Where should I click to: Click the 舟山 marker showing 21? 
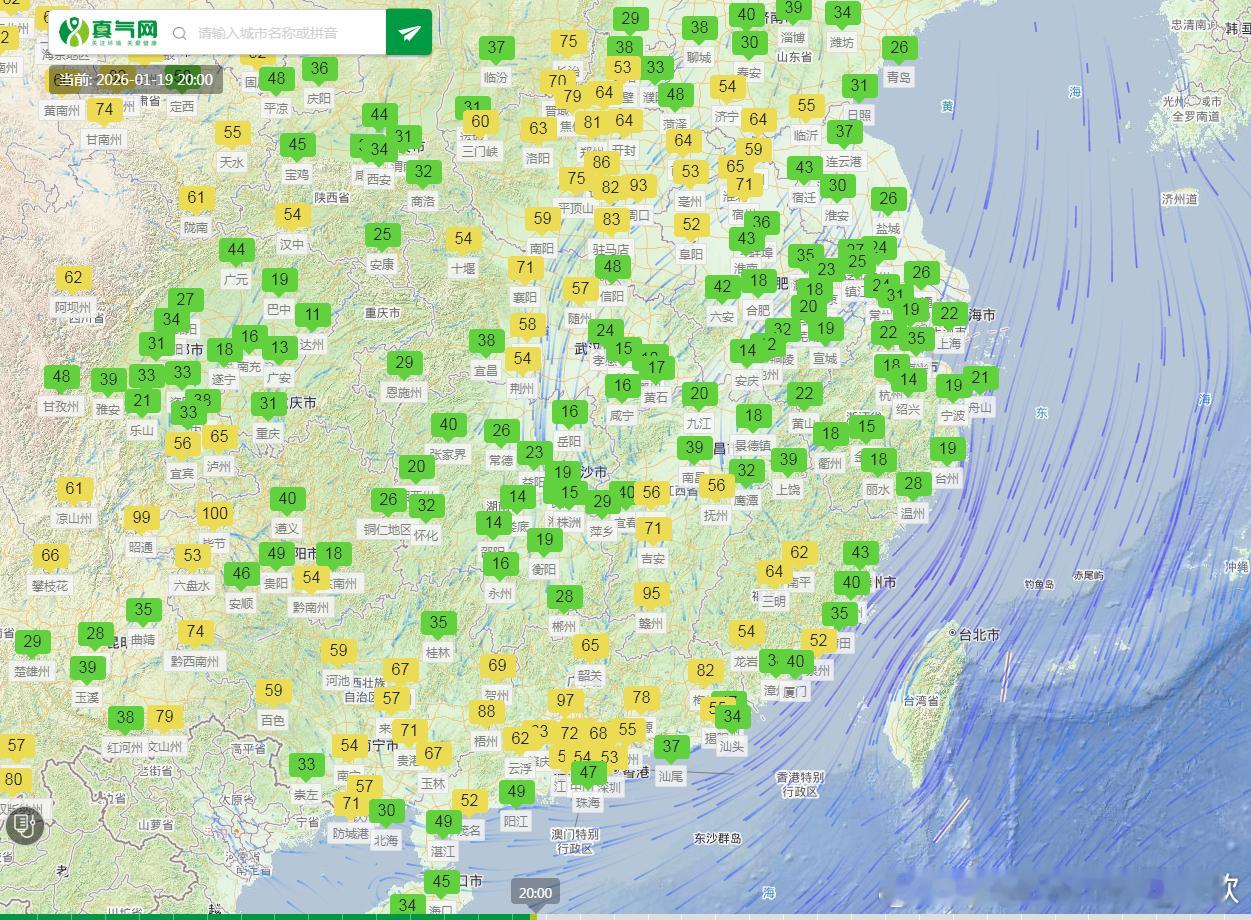click(x=980, y=380)
